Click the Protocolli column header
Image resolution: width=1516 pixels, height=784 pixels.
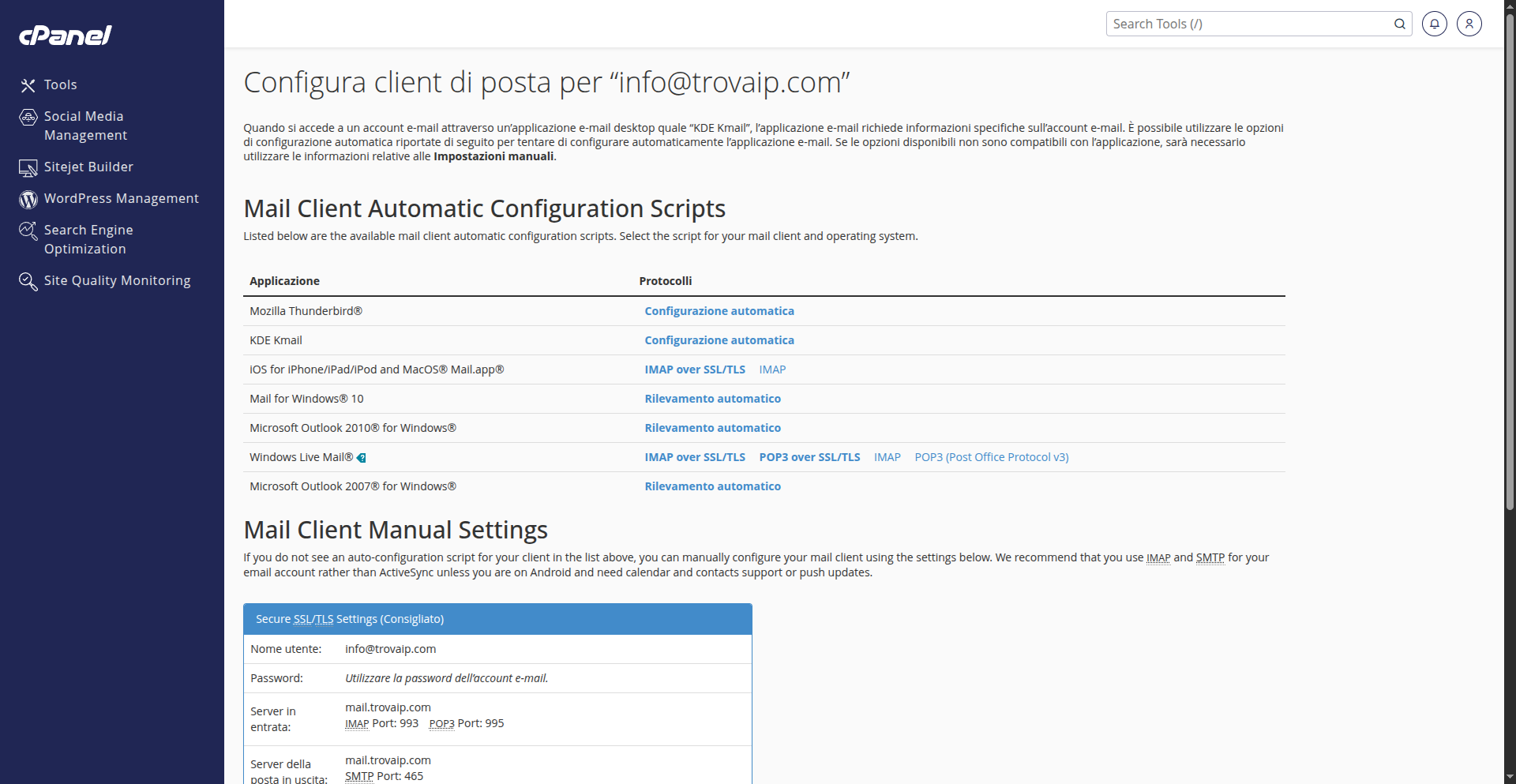point(666,281)
